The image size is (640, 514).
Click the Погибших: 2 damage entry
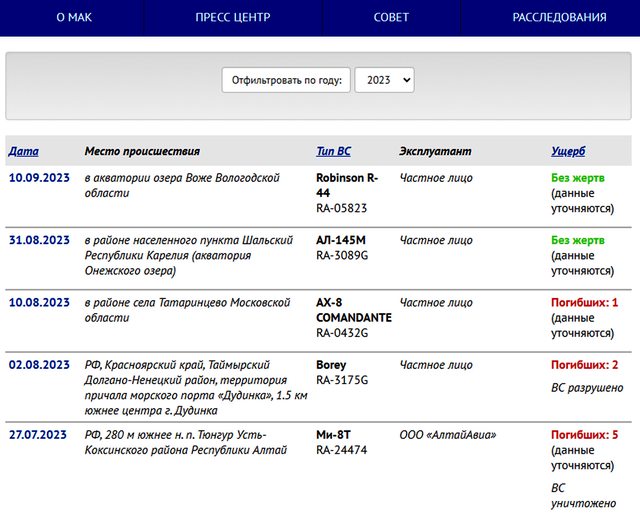point(584,365)
